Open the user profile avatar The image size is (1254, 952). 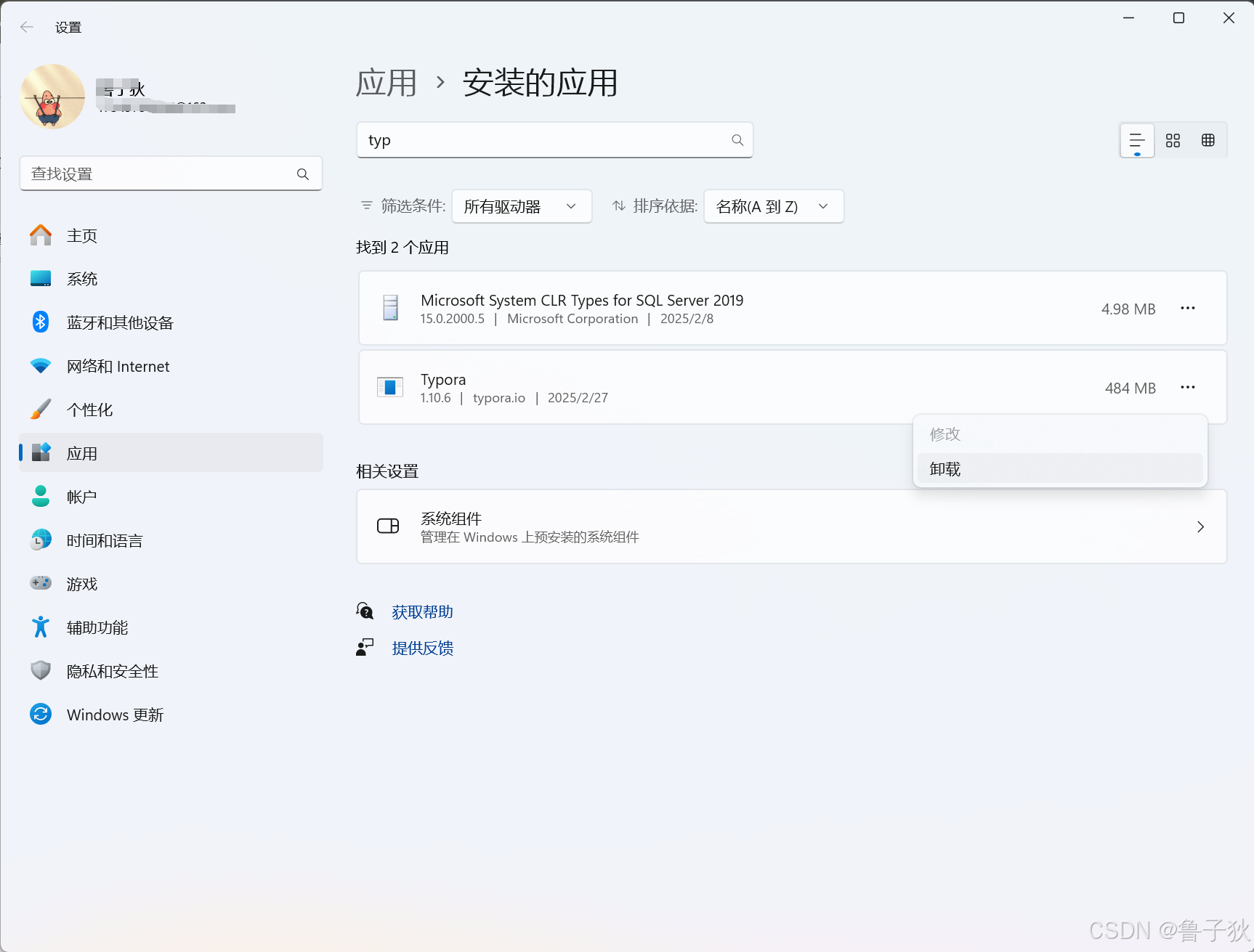point(52,96)
